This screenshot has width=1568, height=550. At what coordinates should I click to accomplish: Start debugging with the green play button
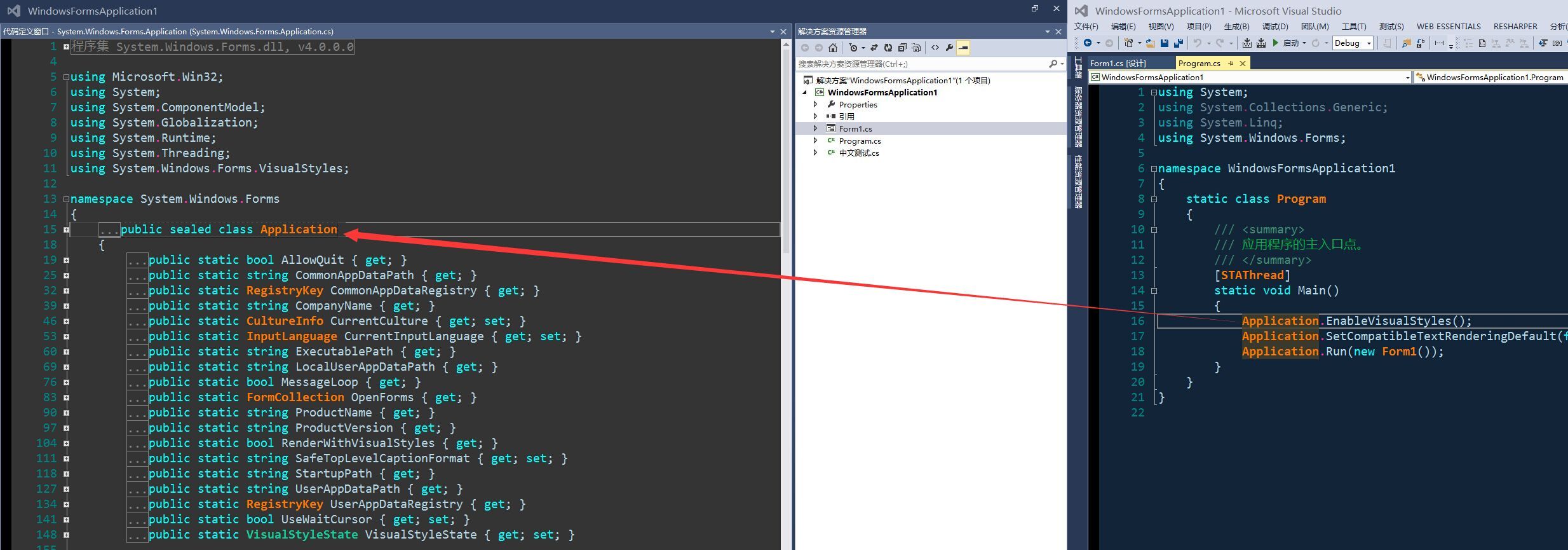(x=1276, y=43)
